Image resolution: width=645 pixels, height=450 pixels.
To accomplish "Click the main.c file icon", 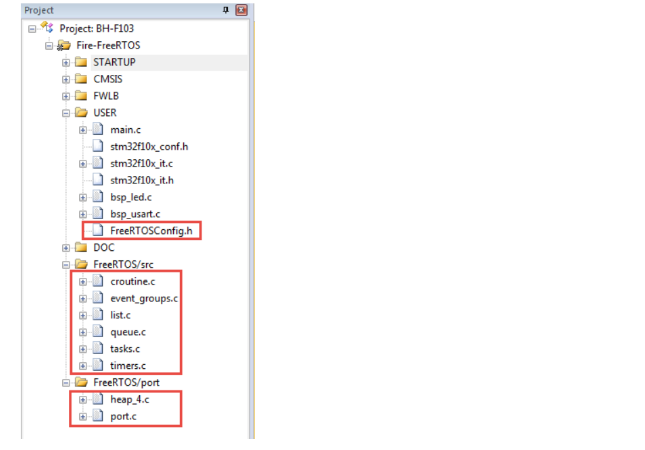I will point(98,130).
